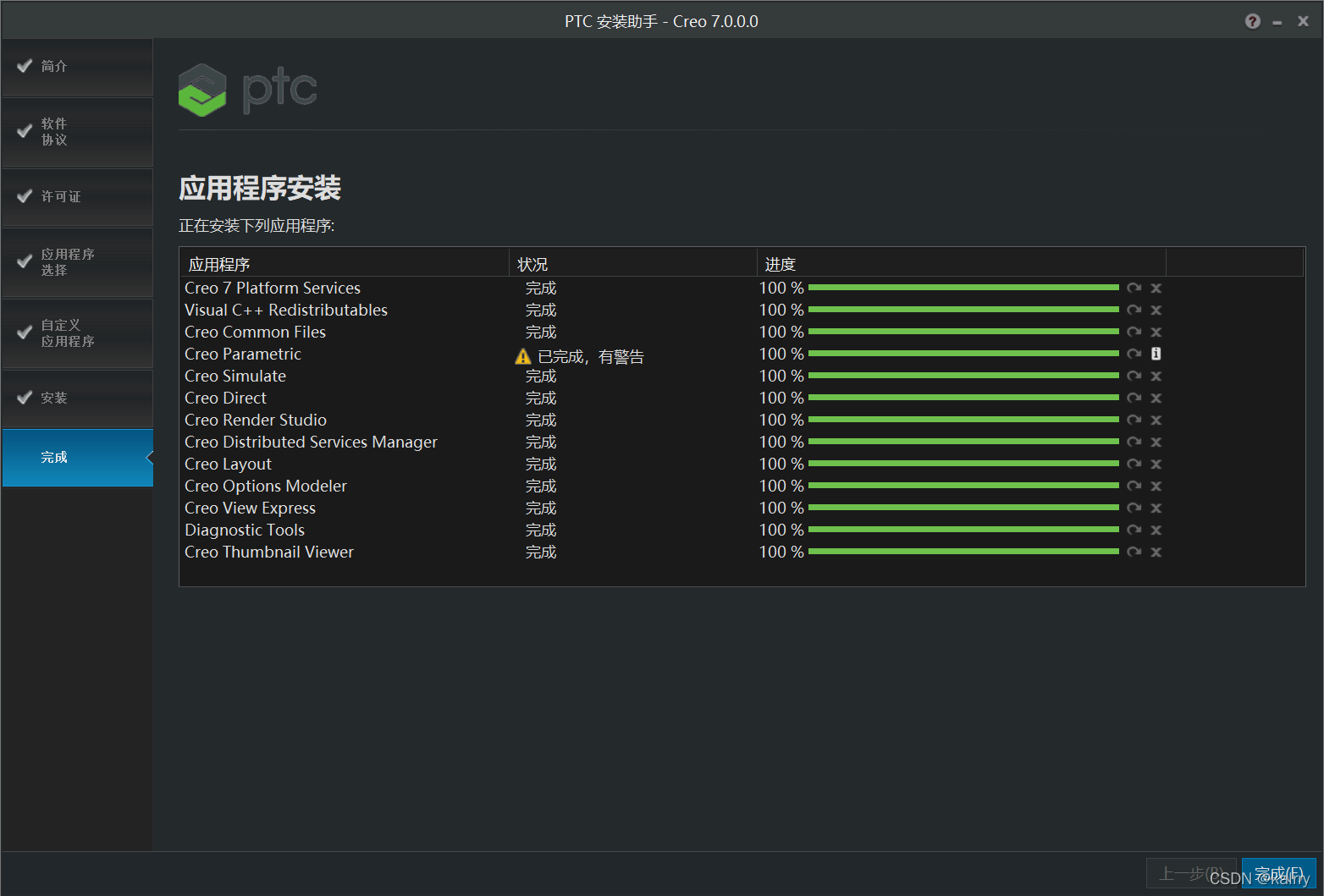Cancel icon for Creo 7 Platform Services
The width and height of the screenshot is (1324, 896).
point(1156,288)
